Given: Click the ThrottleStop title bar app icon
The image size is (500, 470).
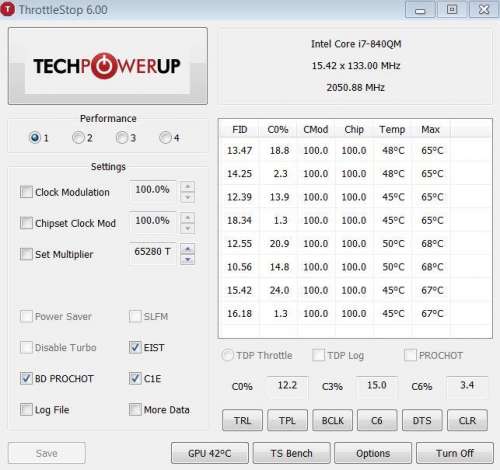Looking at the screenshot, I should tap(7, 9).
